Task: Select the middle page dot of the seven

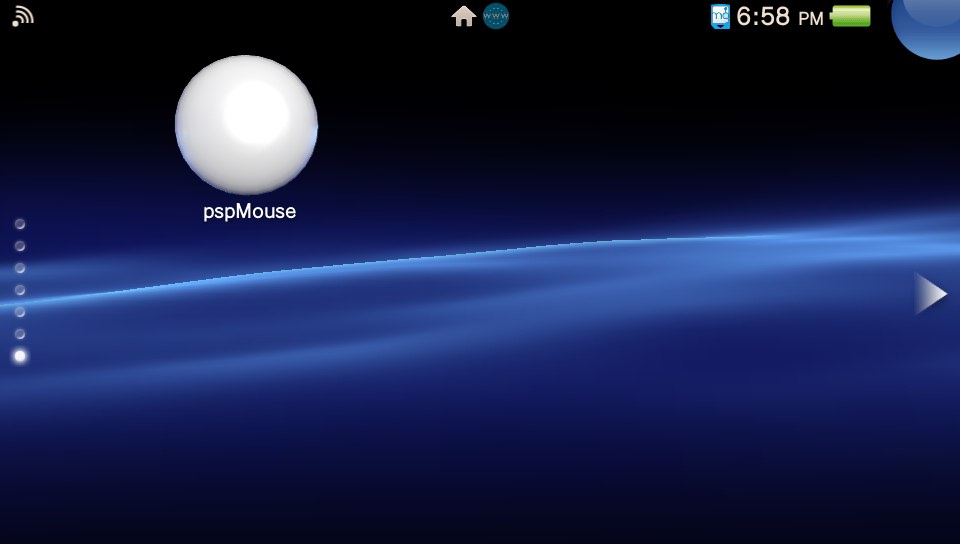Action: [x=20, y=290]
